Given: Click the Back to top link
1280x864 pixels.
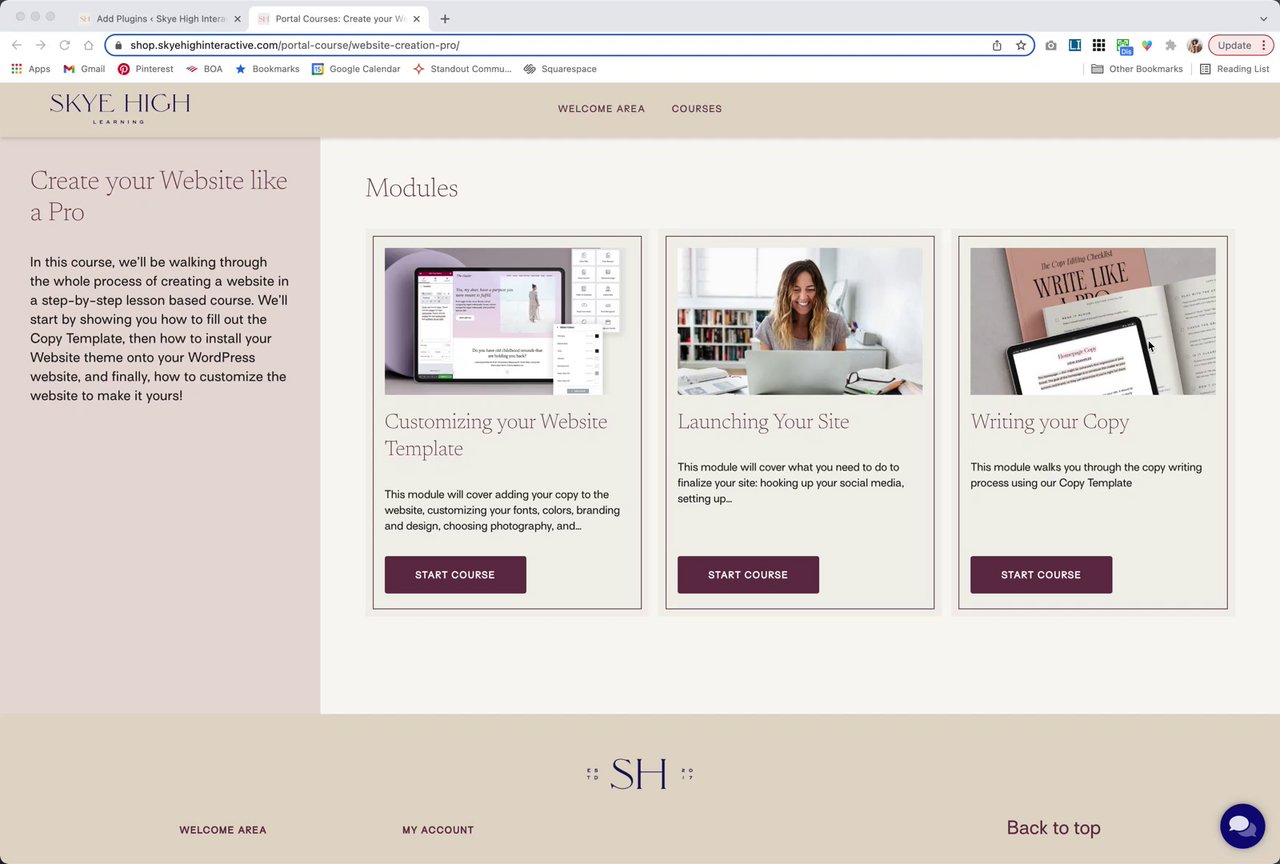Looking at the screenshot, I should pos(1053,828).
